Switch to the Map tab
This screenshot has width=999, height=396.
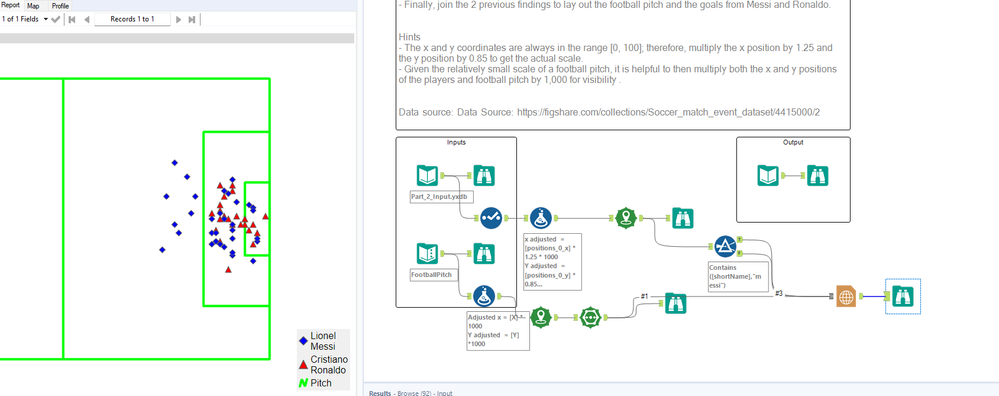click(x=33, y=5)
